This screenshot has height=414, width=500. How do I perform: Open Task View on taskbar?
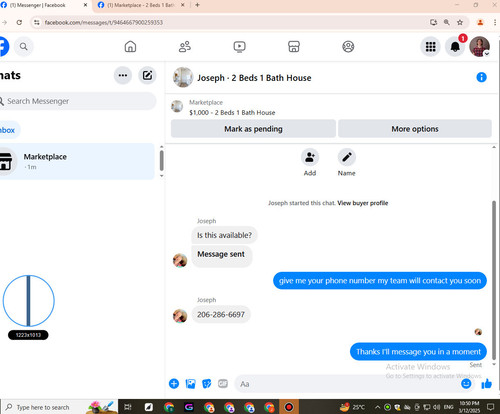[x=128, y=407]
